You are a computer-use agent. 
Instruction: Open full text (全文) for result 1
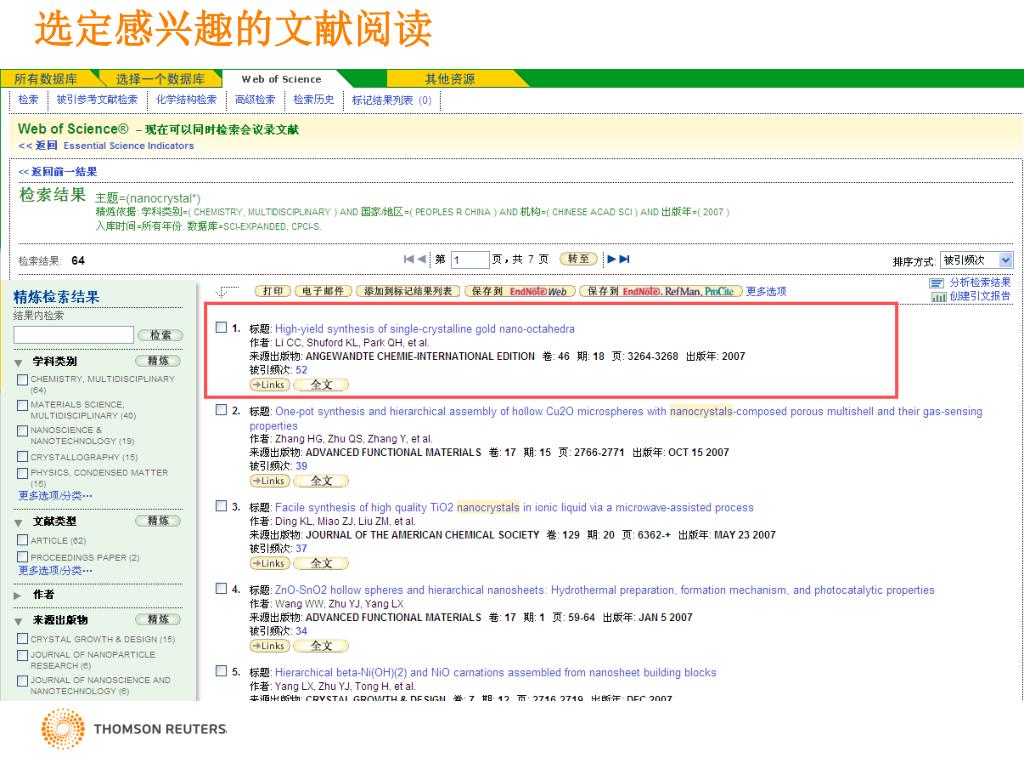pos(321,385)
